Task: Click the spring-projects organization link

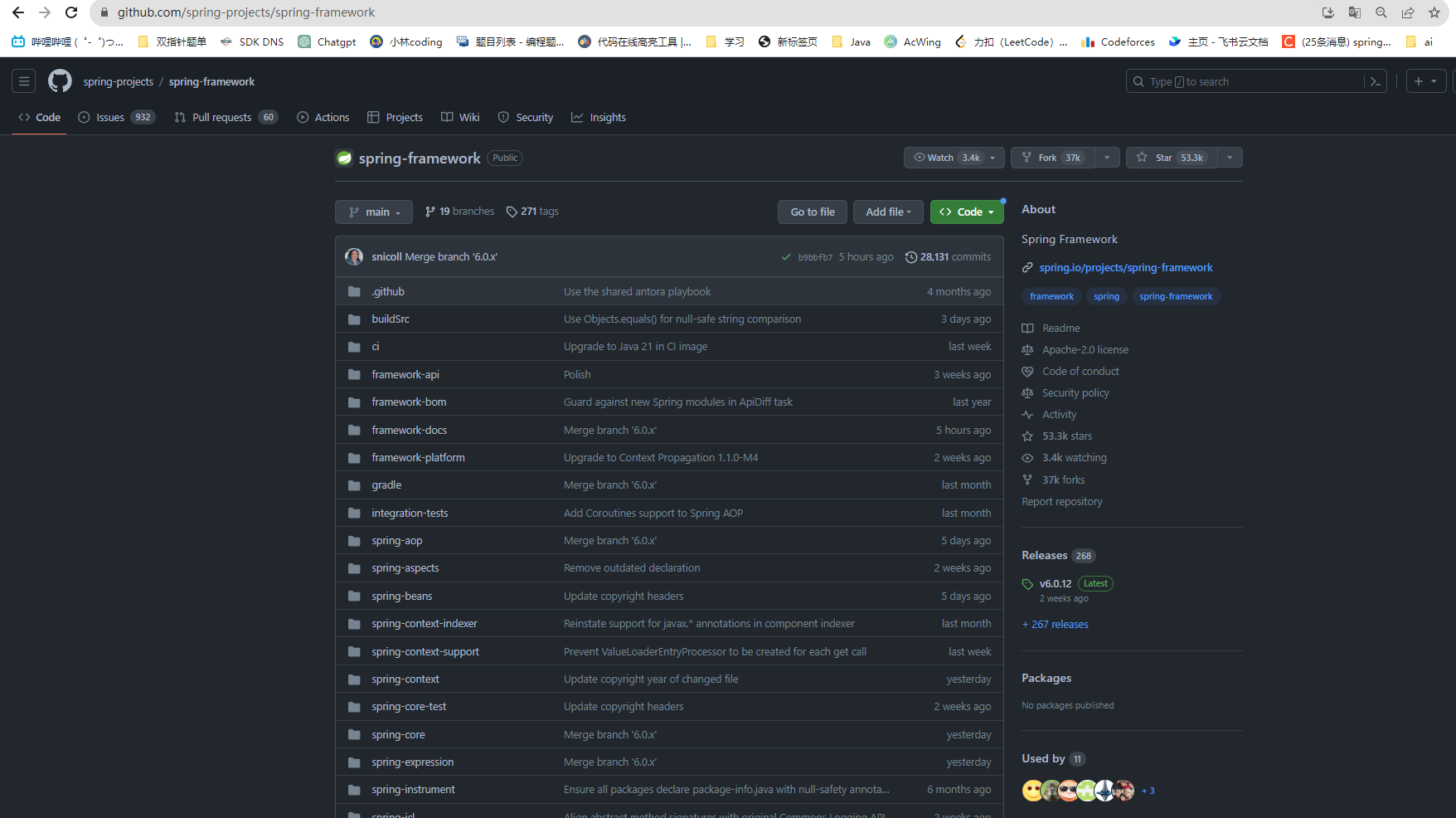Action: pos(119,81)
